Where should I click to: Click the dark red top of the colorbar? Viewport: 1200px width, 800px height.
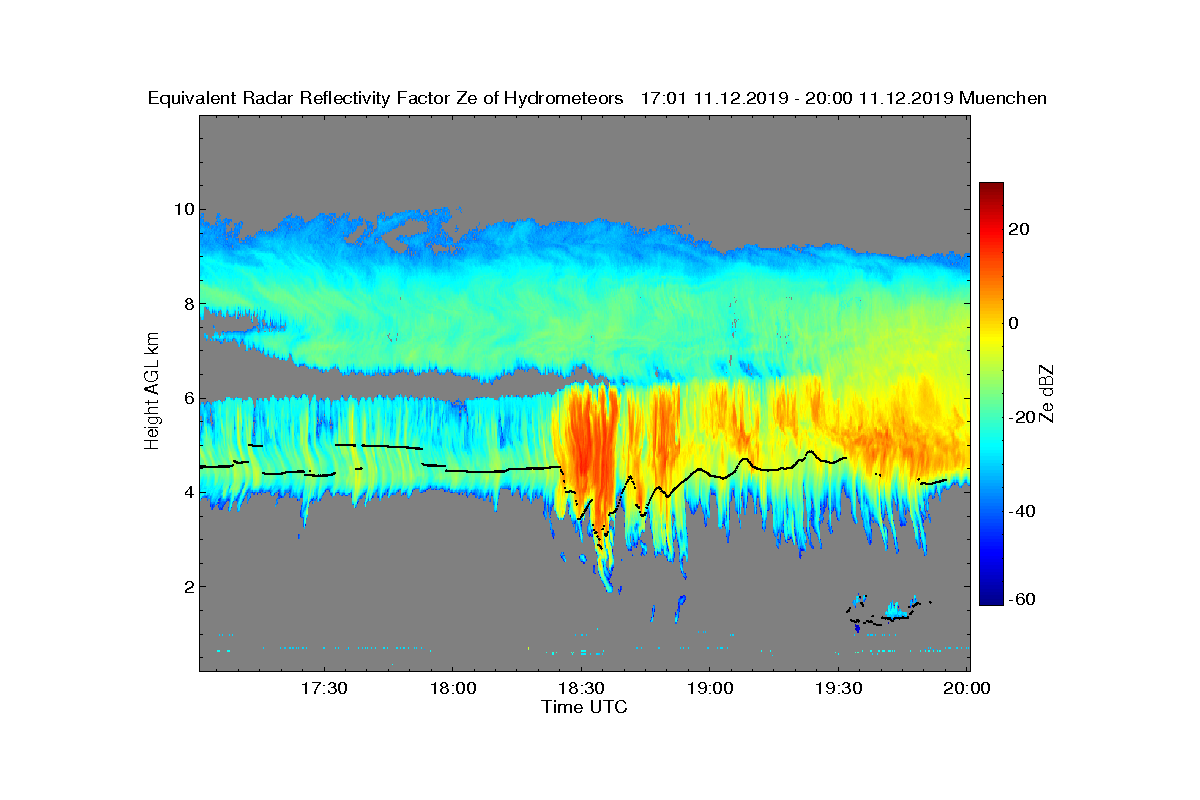tap(991, 190)
